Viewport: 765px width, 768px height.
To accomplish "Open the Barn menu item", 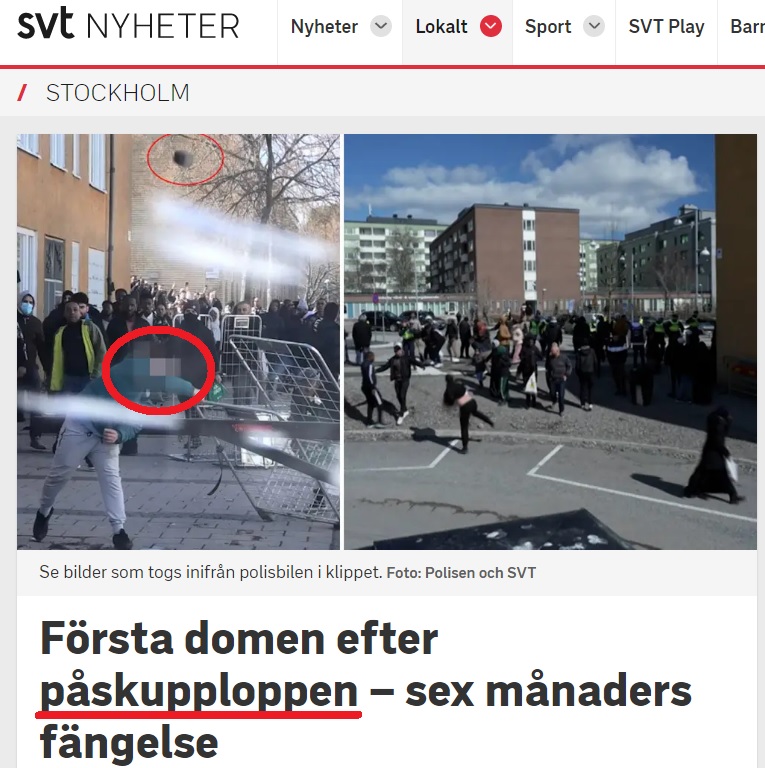I will (x=747, y=26).
